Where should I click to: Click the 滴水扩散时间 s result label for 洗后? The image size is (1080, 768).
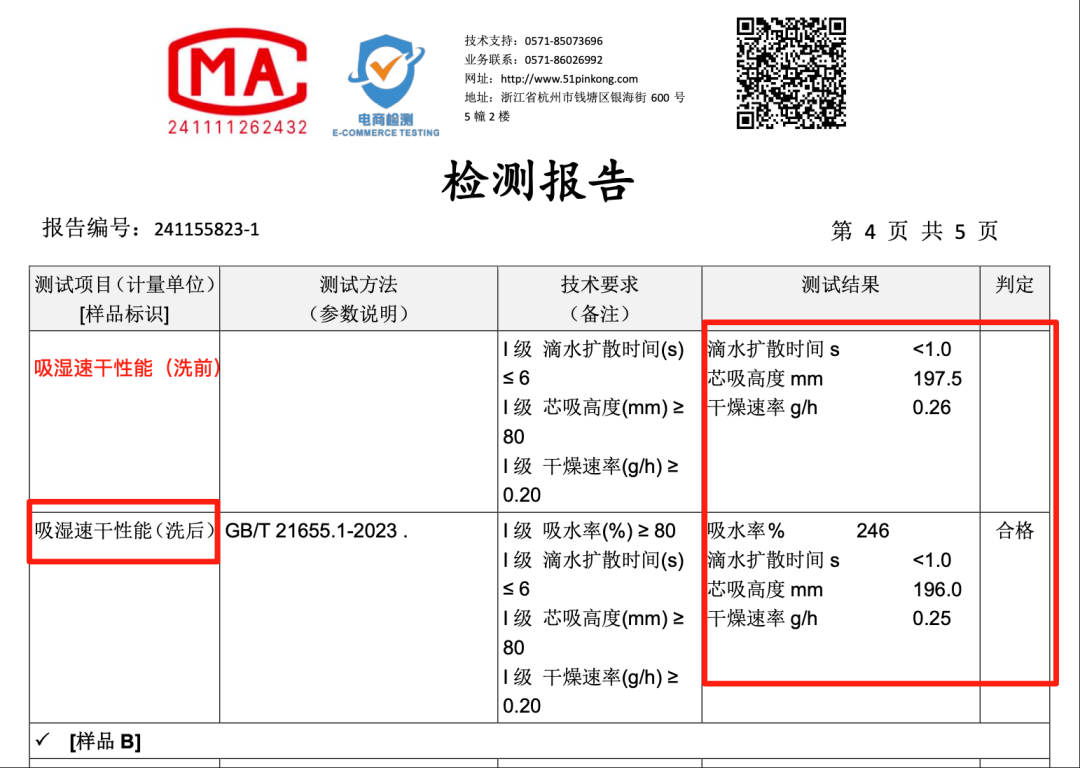(x=773, y=561)
